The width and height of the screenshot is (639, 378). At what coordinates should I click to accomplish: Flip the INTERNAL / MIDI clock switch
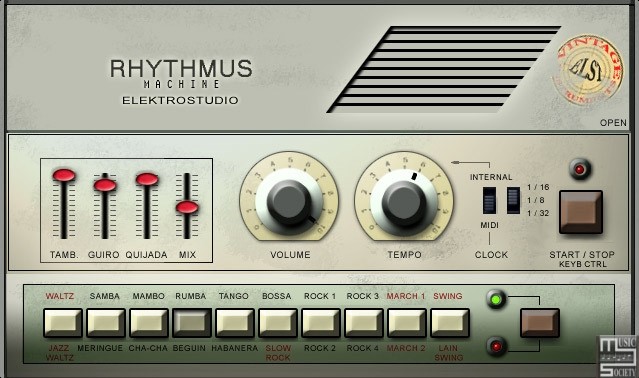[489, 200]
